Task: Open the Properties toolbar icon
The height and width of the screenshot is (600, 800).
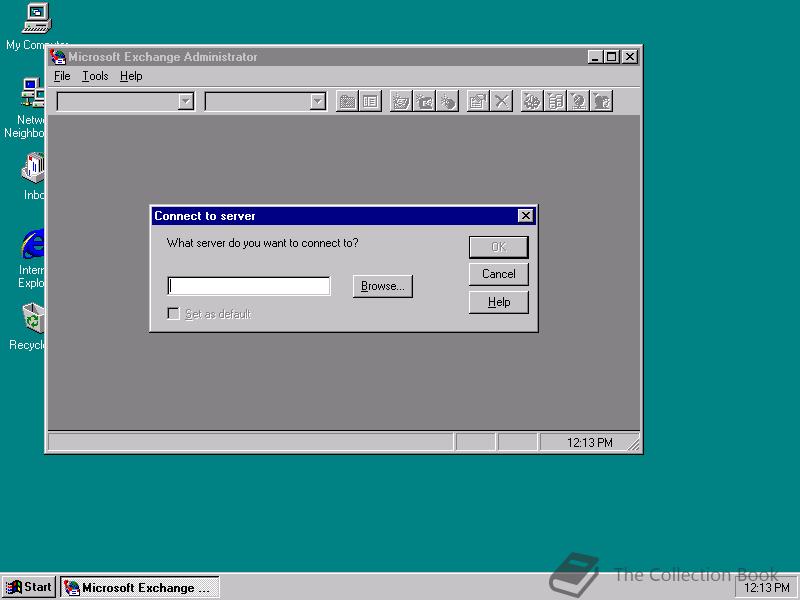Action: tap(479, 101)
